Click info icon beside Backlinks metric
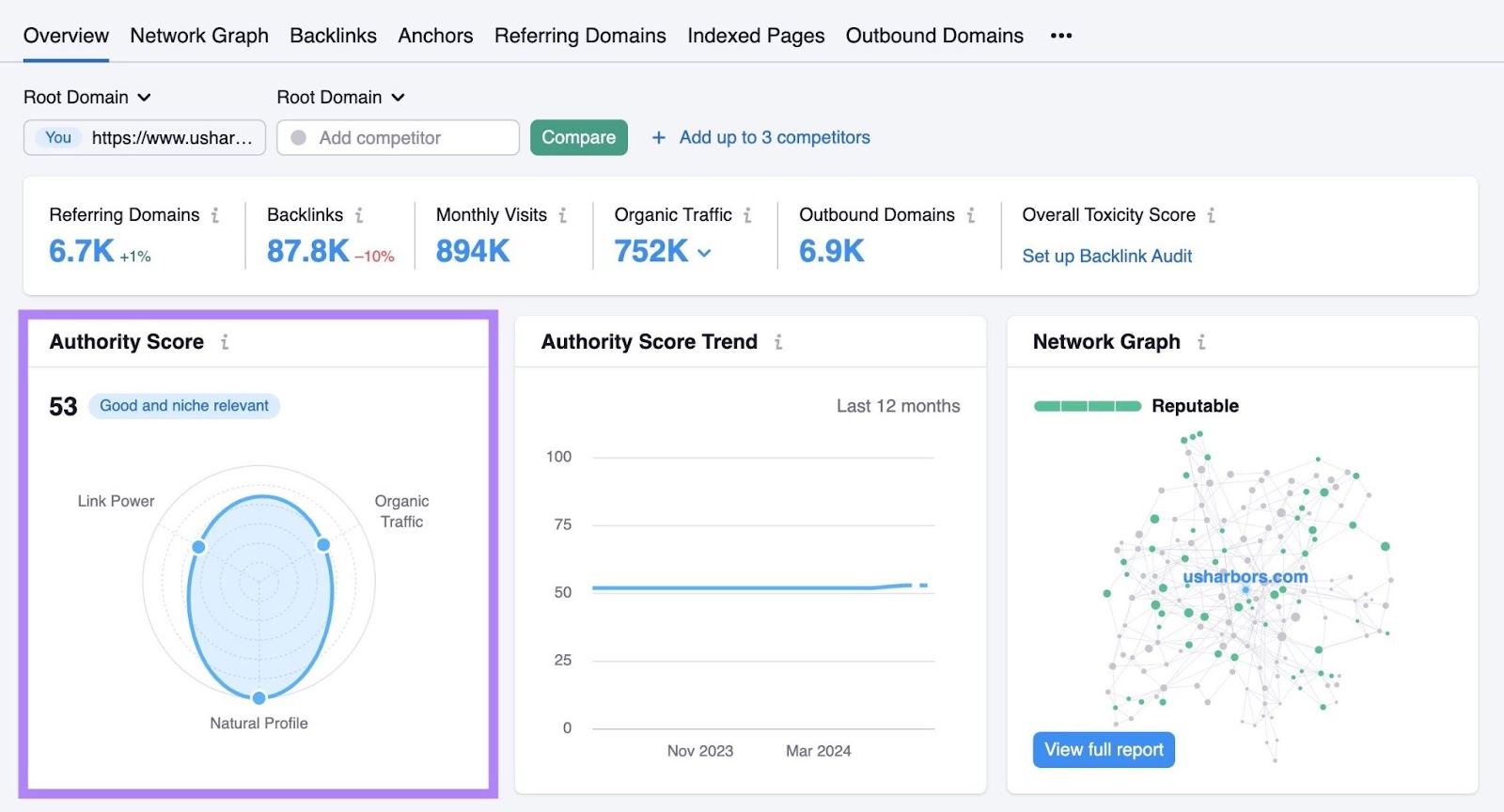The image size is (1504, 812). tap(359, 215)
